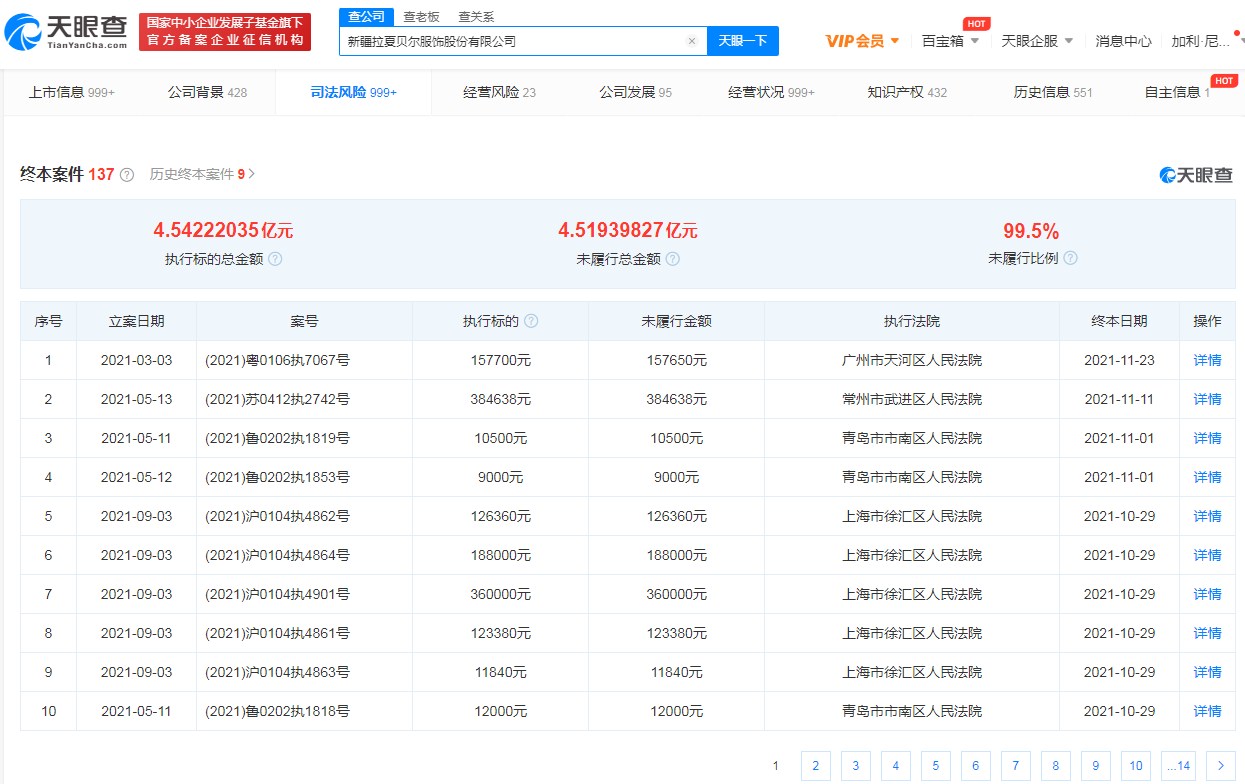Screen dimensions: 1245x784
Task: Open the 知识产权 tab
Action: click(907, 92)
